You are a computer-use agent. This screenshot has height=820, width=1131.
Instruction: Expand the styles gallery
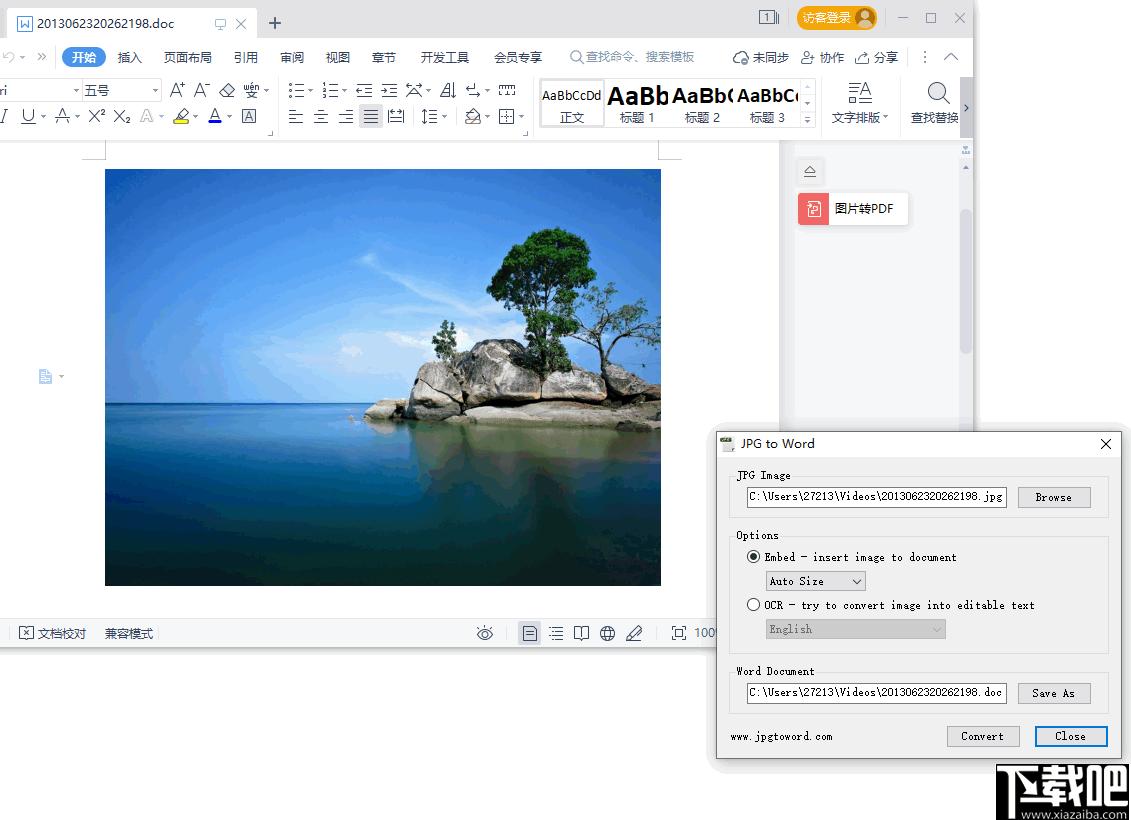pos(808,120)
